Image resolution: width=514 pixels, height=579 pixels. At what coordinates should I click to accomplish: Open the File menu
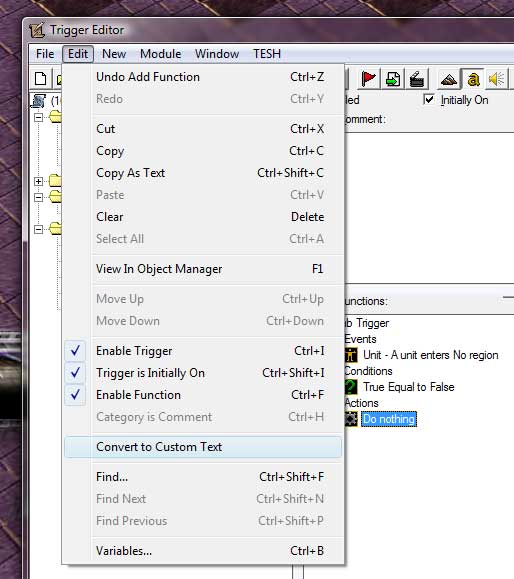coord(45,54)
